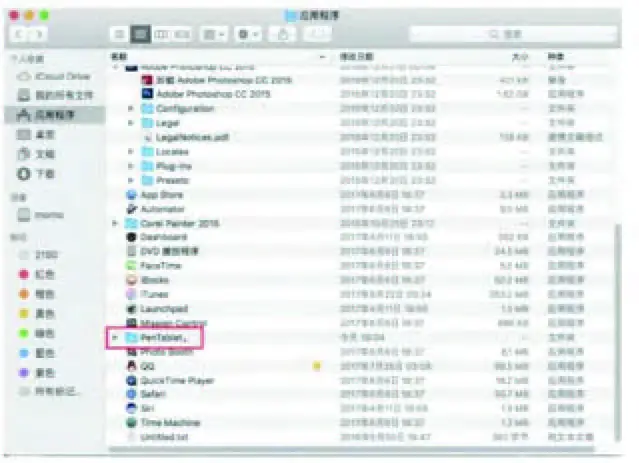639x463 pixels.
Task: Select the Adobe Photoshop CC 2015 application icon
Action: 147,94
